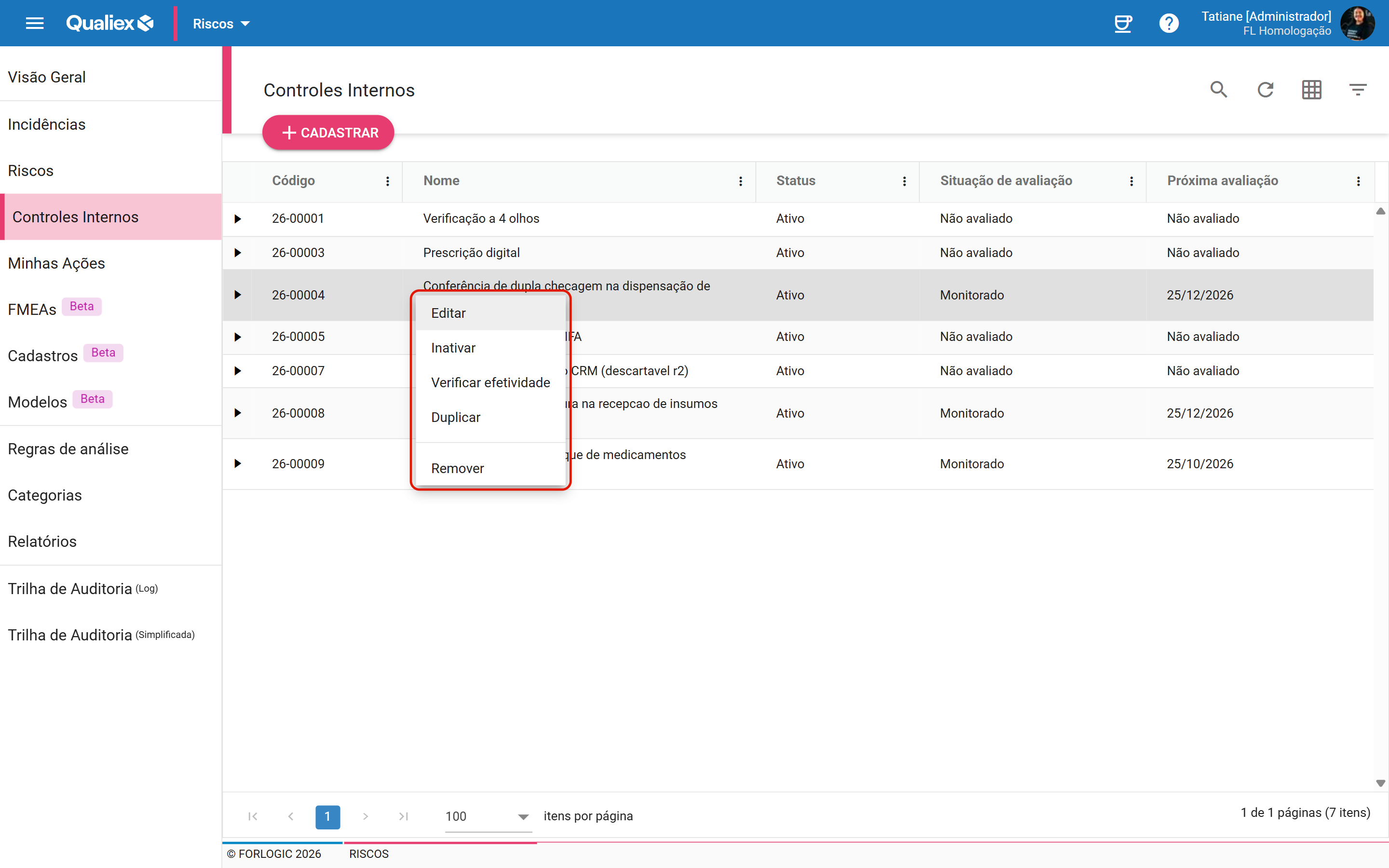This screenshot has height=868, width=1389.
Task: Click the Qualiex logo
Action: (x=109, y=24)
